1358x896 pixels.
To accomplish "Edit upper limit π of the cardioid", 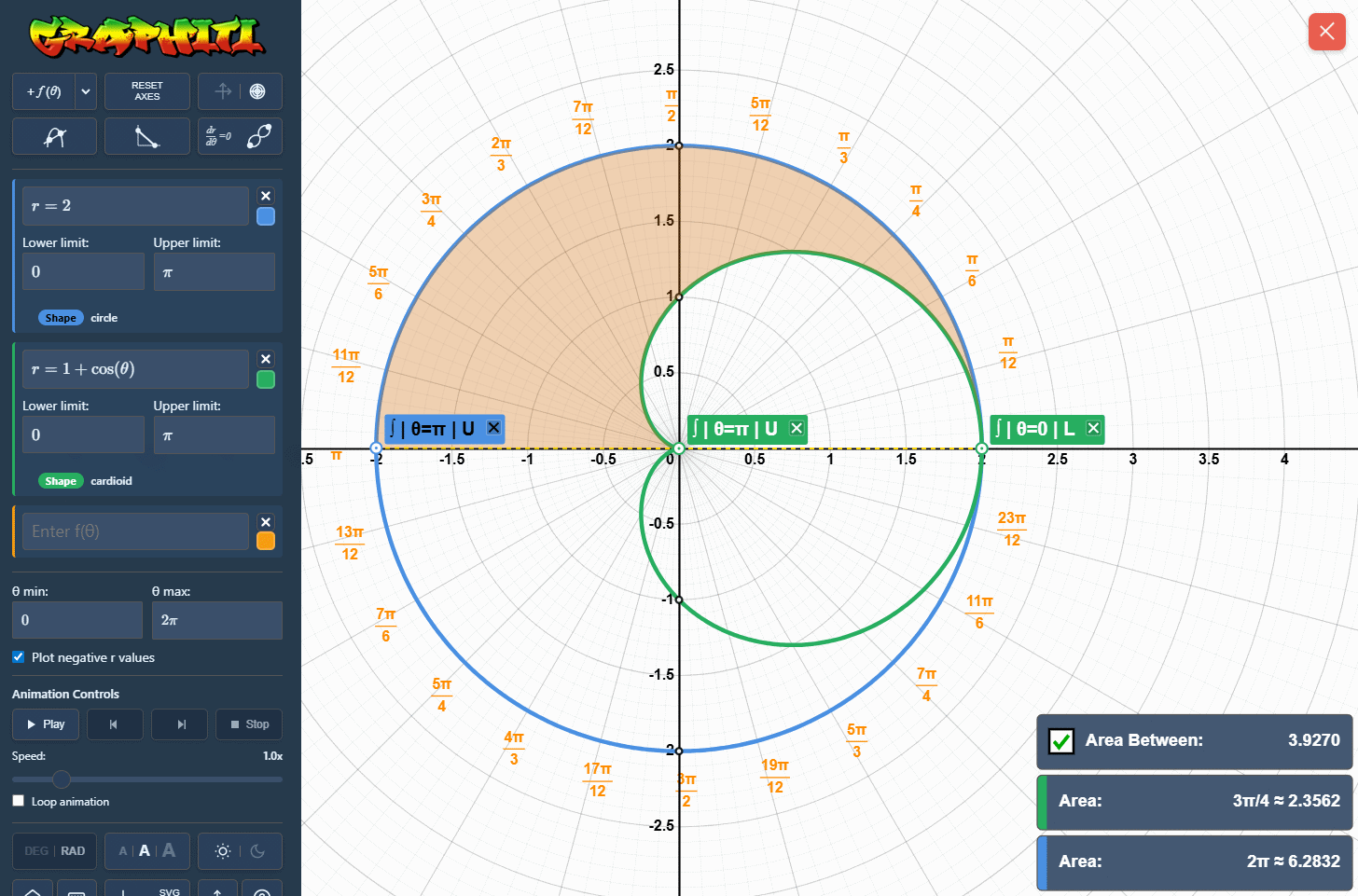I will point(215,434).
